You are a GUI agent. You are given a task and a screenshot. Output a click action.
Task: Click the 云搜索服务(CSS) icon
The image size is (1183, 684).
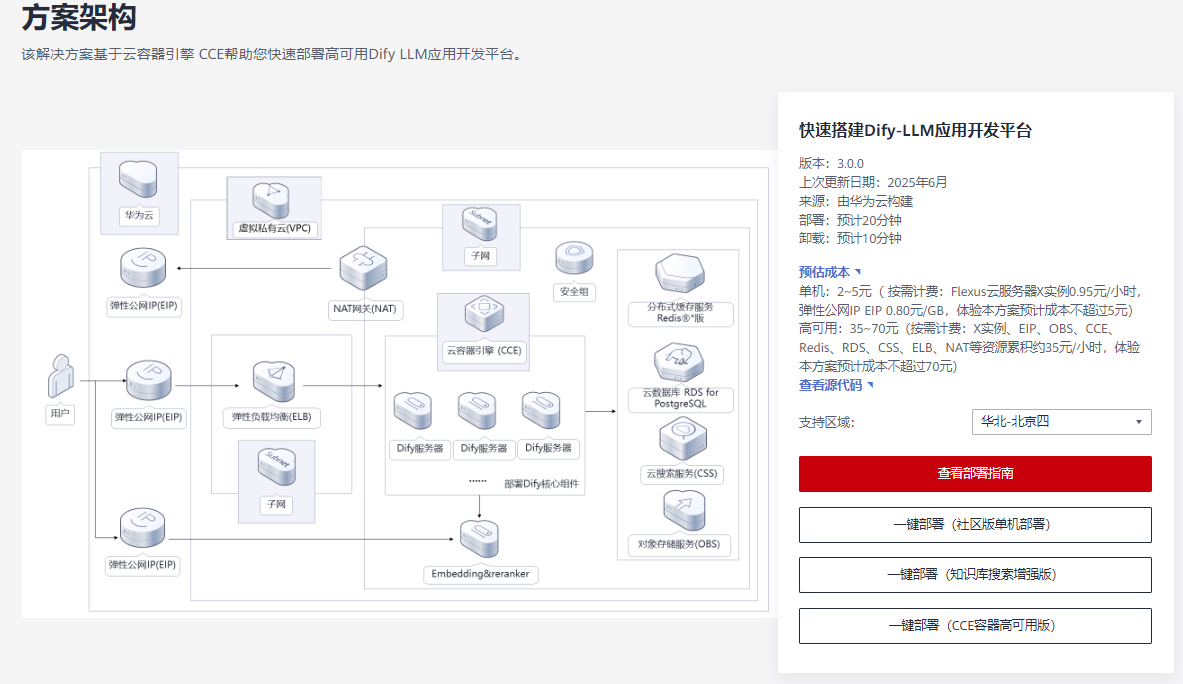(683, 438)
